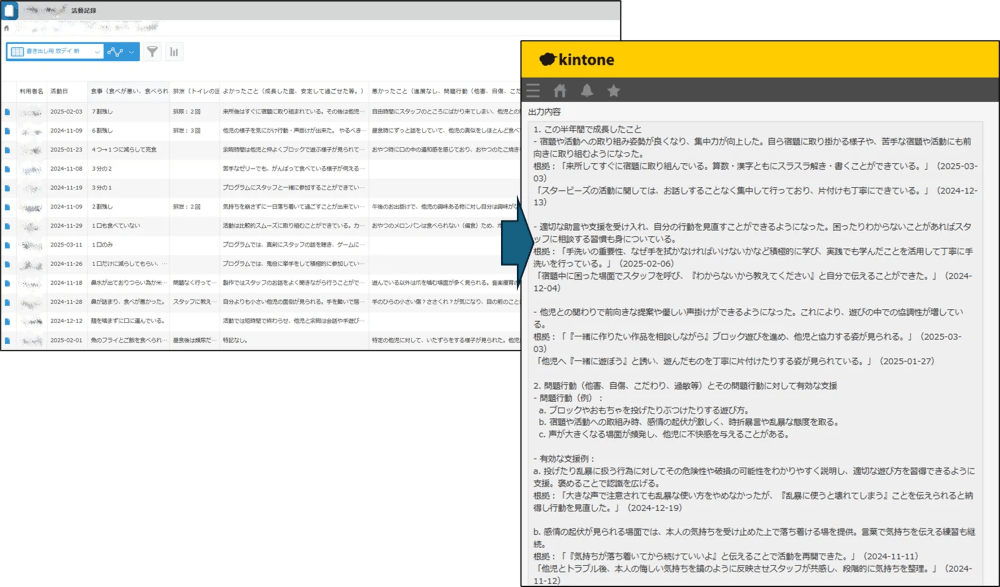Select the line graph icon beside the view selector
Screen dimensions: 1000x587
pyautogui.click(x=115, y=51)
